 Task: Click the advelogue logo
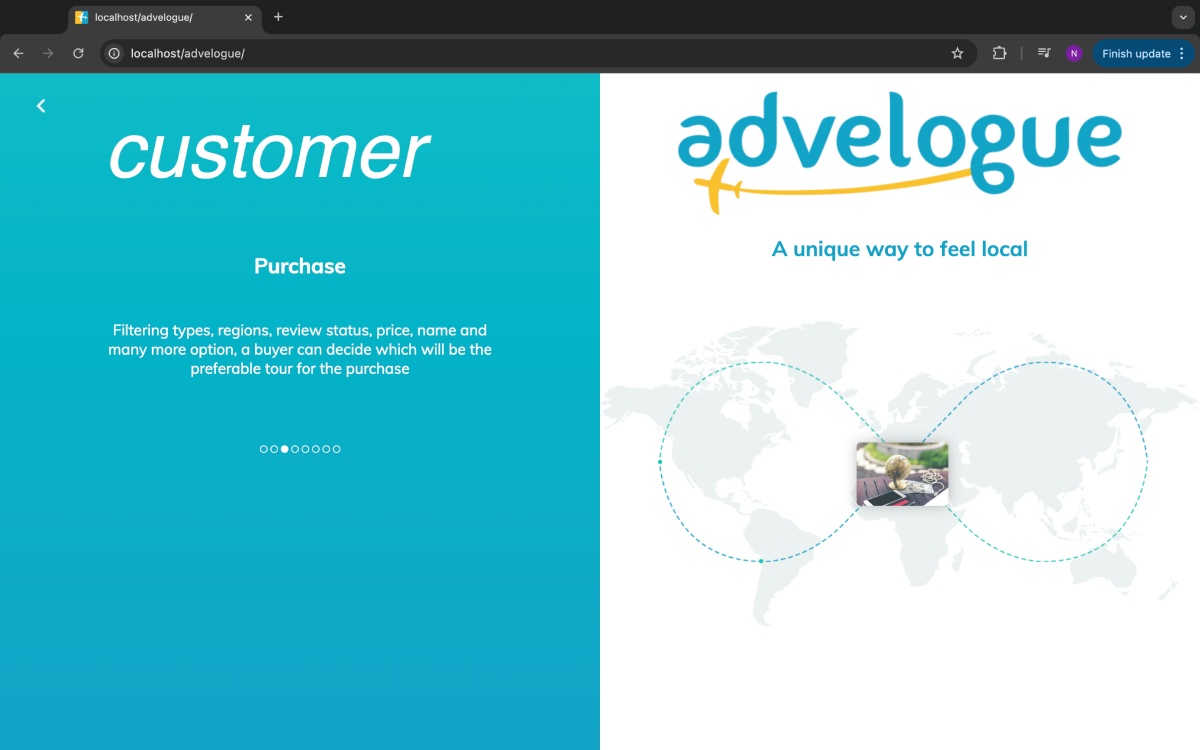point(900,152)
